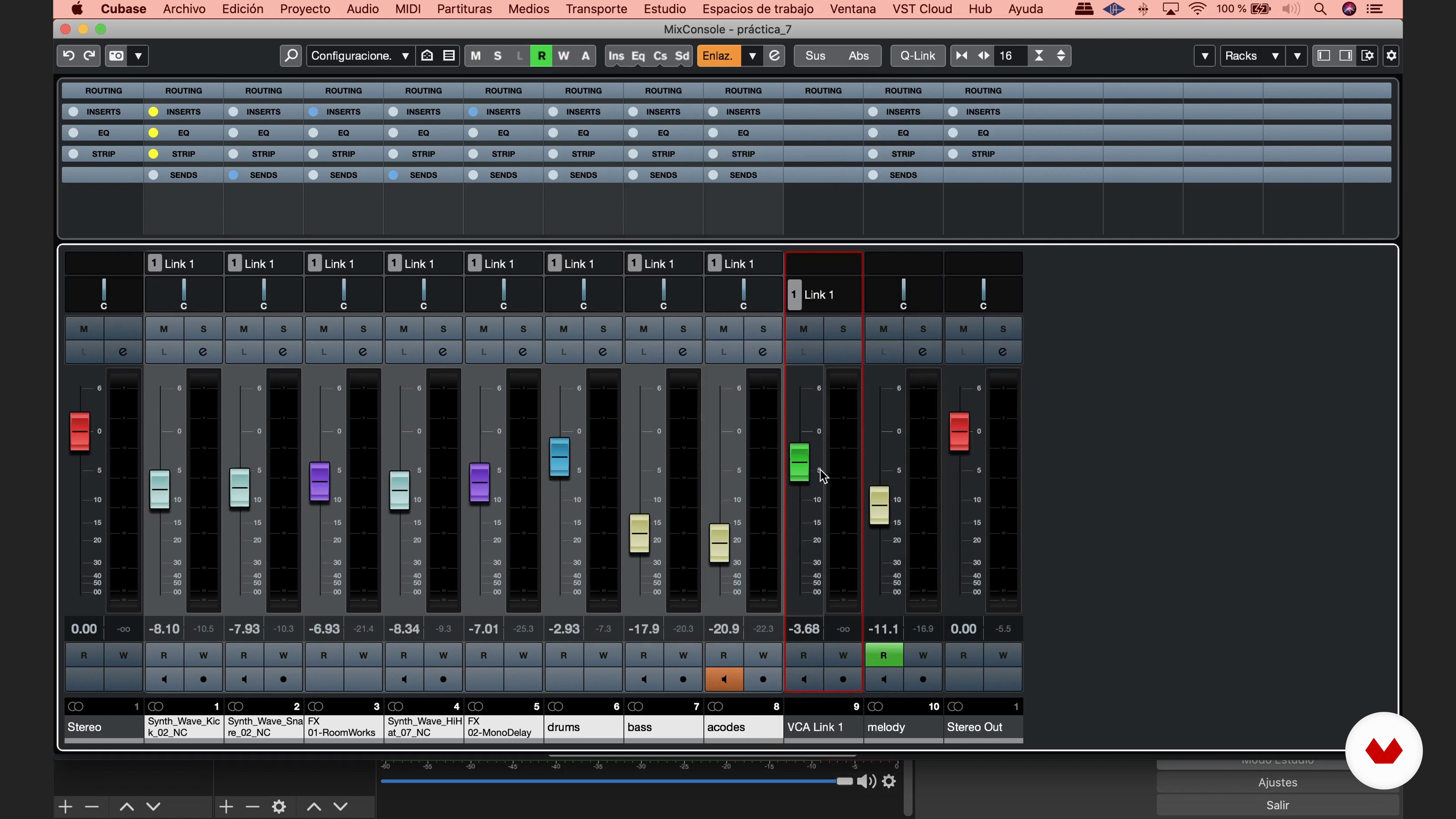The width and height of the screenshot is (1456, 819).
Task: Open Wi-Fi status in menu bar
Action: (x=1197, y=9)
